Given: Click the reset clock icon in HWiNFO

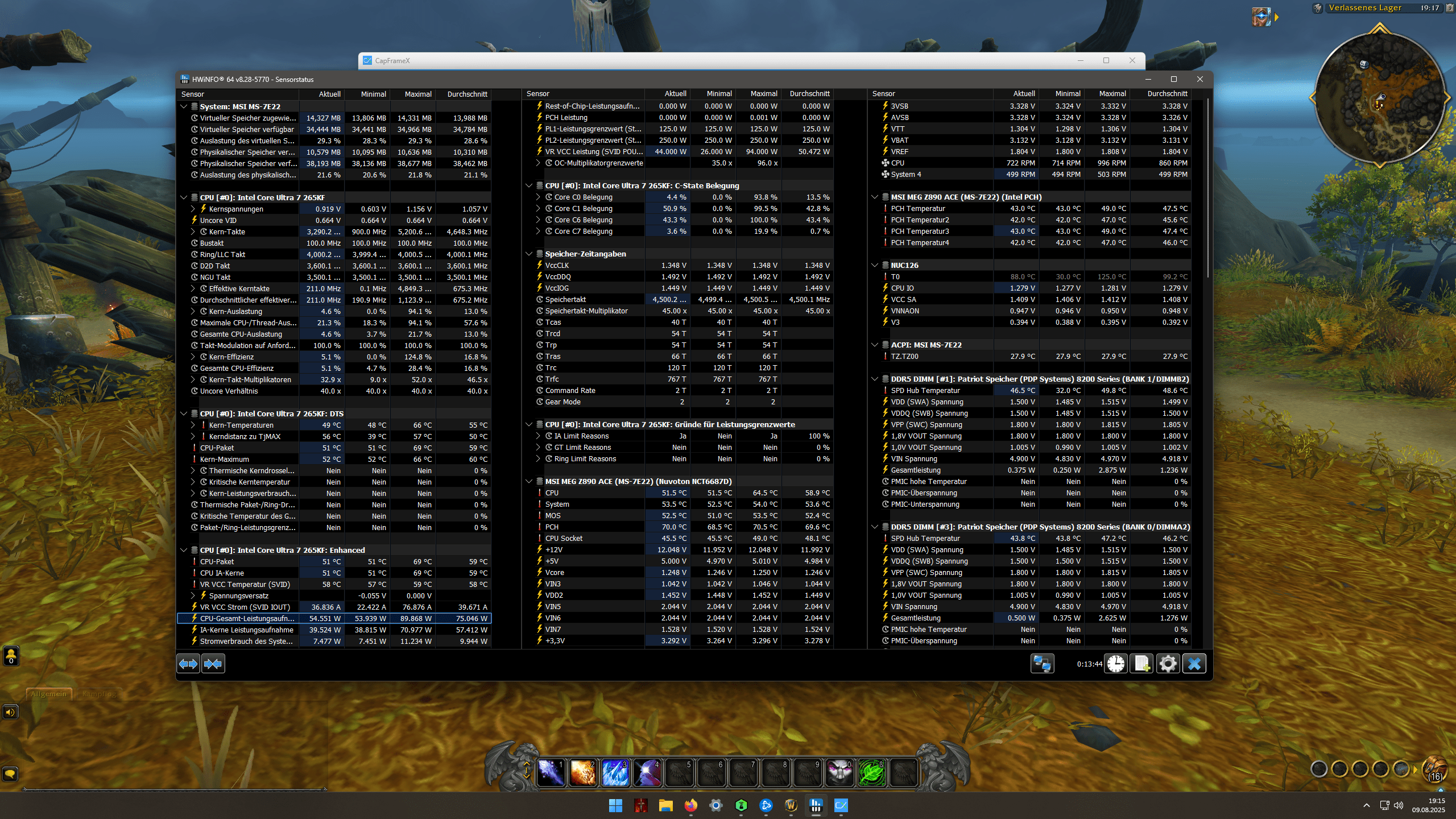Looking at the screenshot, I should 1115,664.
